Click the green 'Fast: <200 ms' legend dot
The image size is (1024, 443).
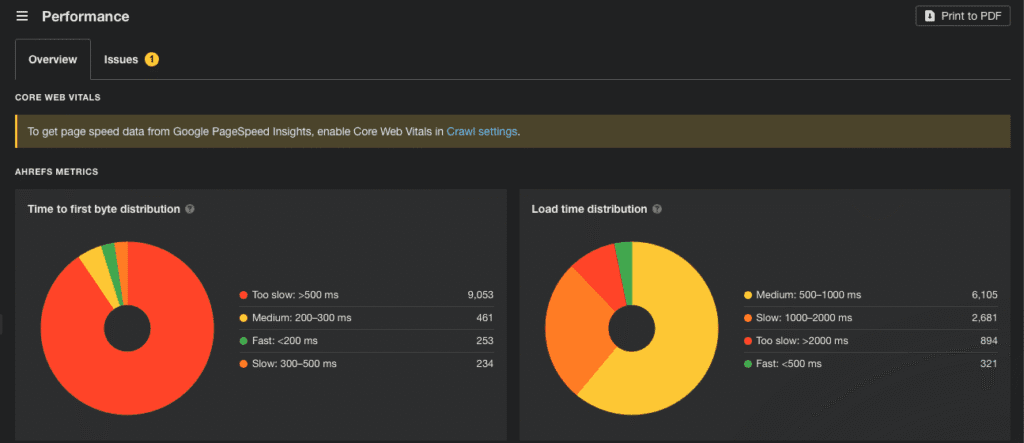[x=243, y=341]
